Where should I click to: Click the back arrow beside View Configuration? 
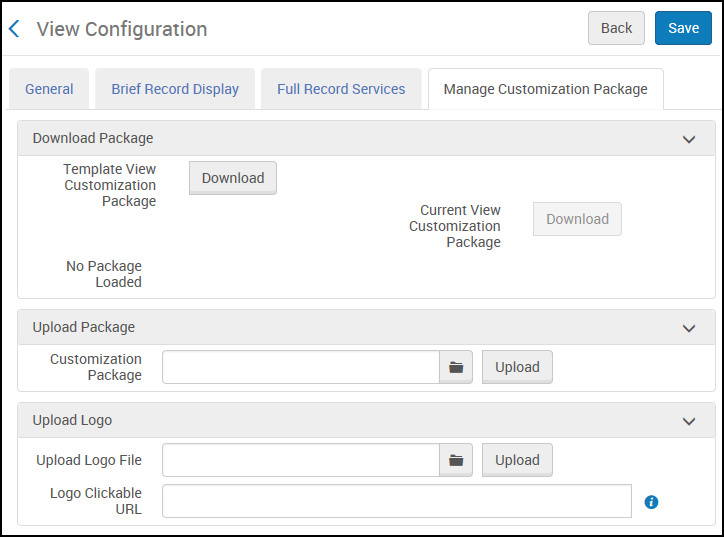click(14, 29)
